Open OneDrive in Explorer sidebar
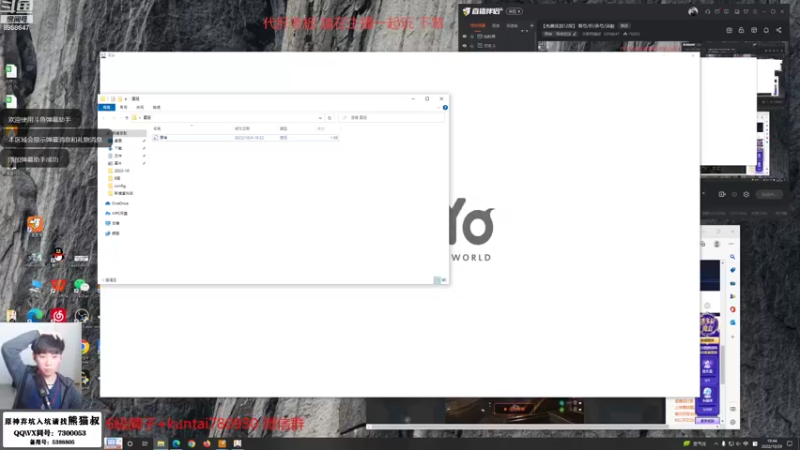This screenshot has height=450, width=800. [117, 203]
